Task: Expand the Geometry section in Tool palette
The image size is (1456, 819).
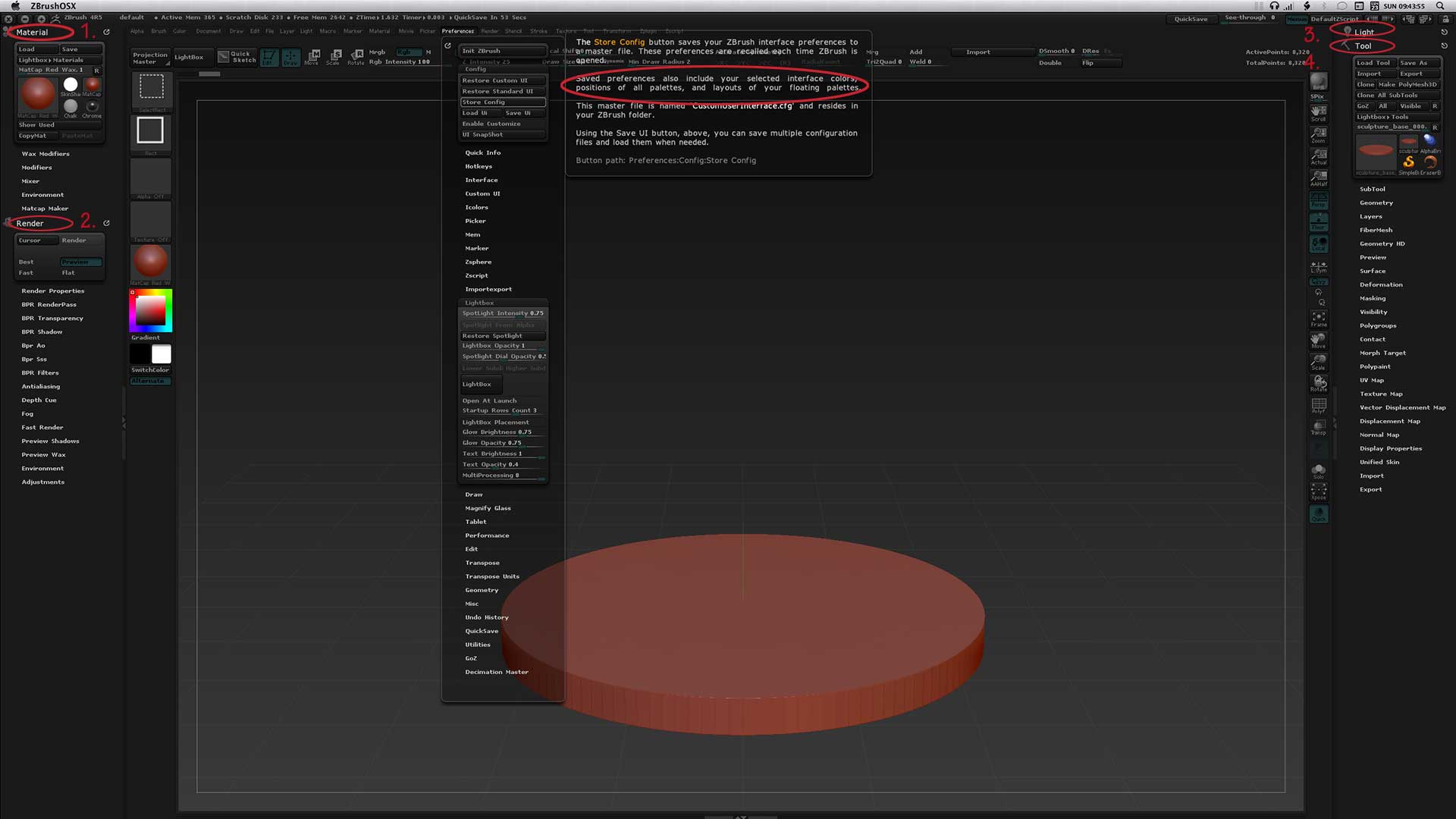Action: point(1376,203)
